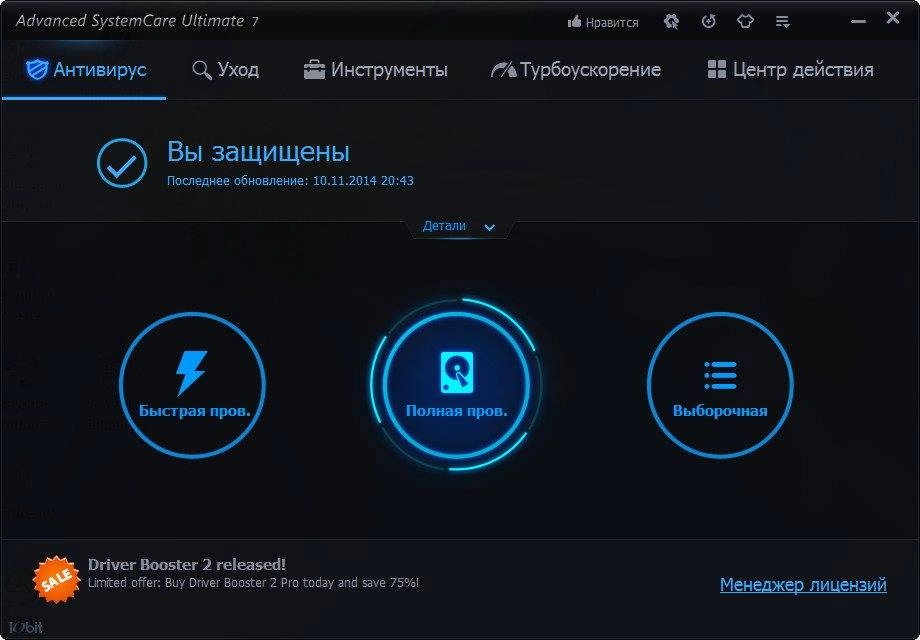Click the Нравится like button

(x=603, y=22)
